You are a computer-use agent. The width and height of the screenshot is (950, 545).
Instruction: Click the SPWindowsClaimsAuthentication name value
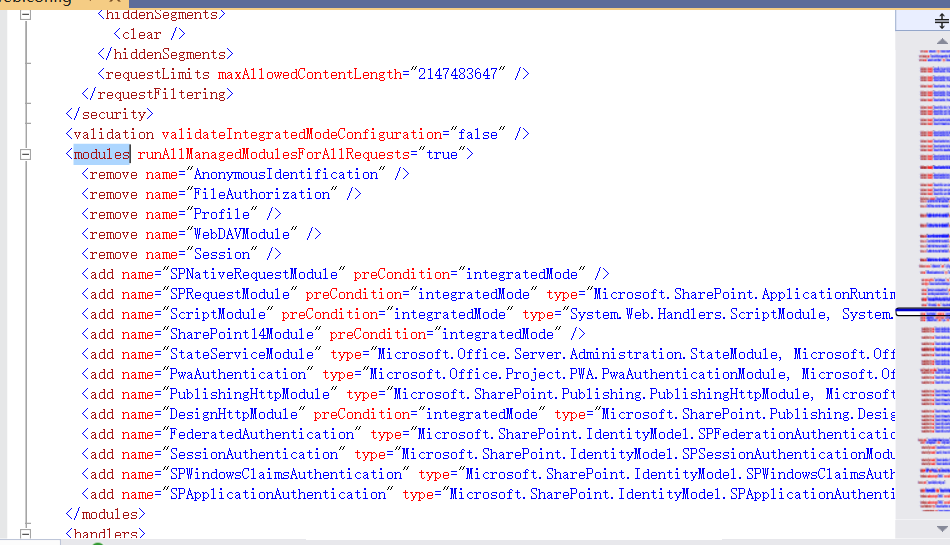pos(286,474)
